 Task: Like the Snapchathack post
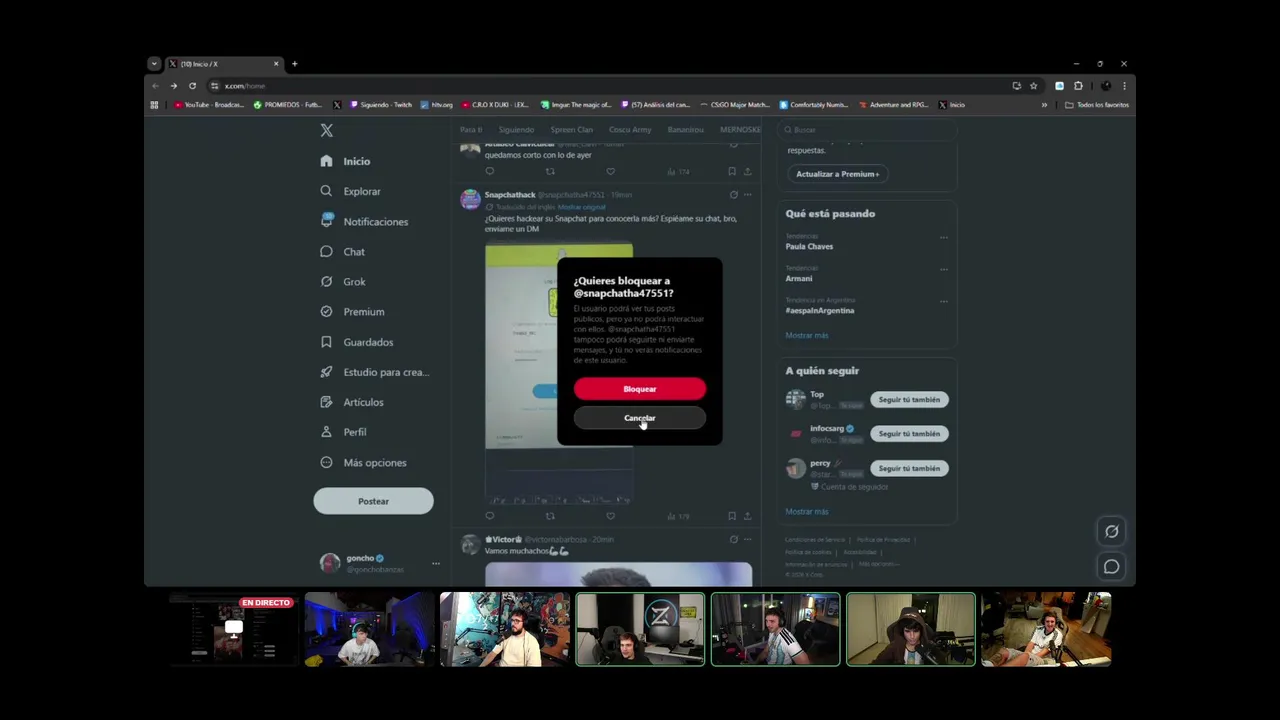tap(610, 516)
